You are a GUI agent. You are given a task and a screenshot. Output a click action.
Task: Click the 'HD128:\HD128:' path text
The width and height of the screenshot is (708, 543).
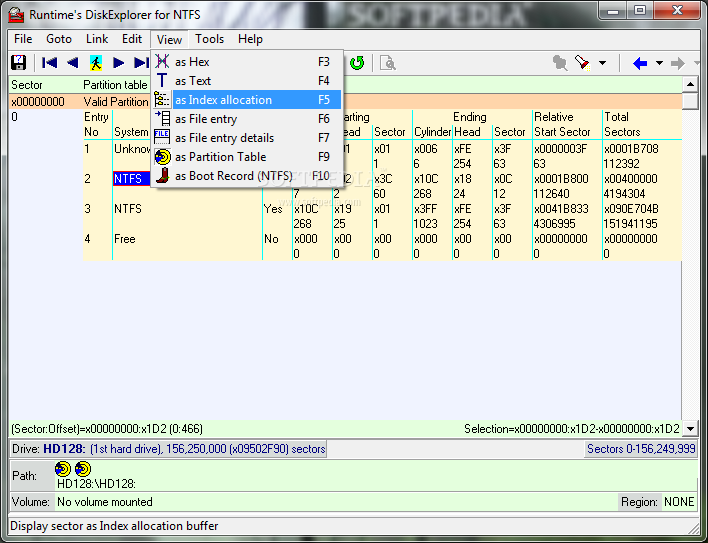96,484
